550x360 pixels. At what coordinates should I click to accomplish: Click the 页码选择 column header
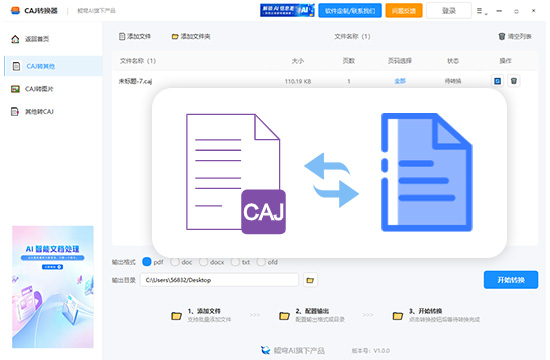click(x=400, y=61)
